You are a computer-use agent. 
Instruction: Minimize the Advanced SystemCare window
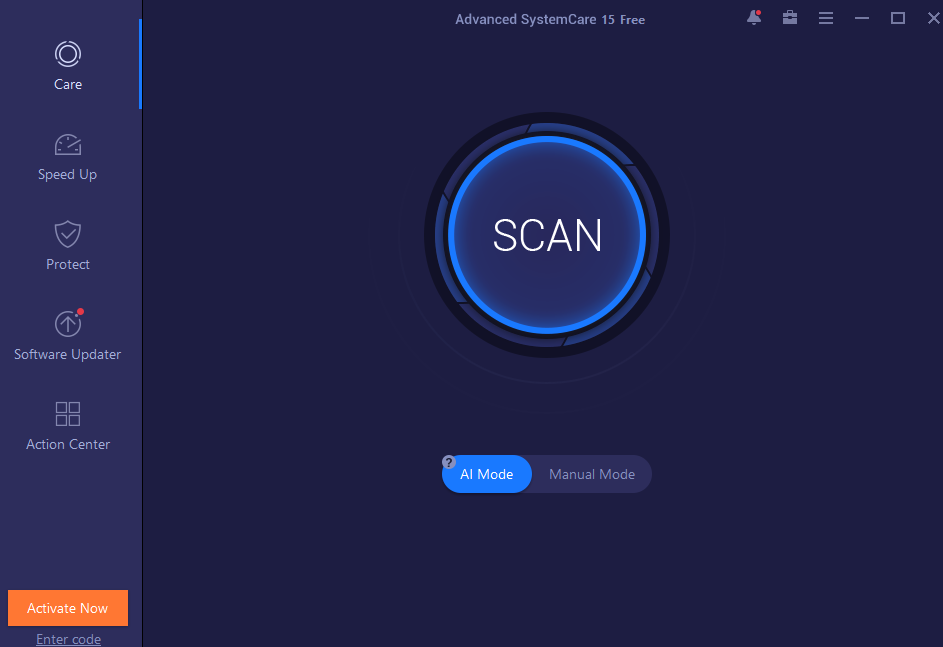[862, 18]
